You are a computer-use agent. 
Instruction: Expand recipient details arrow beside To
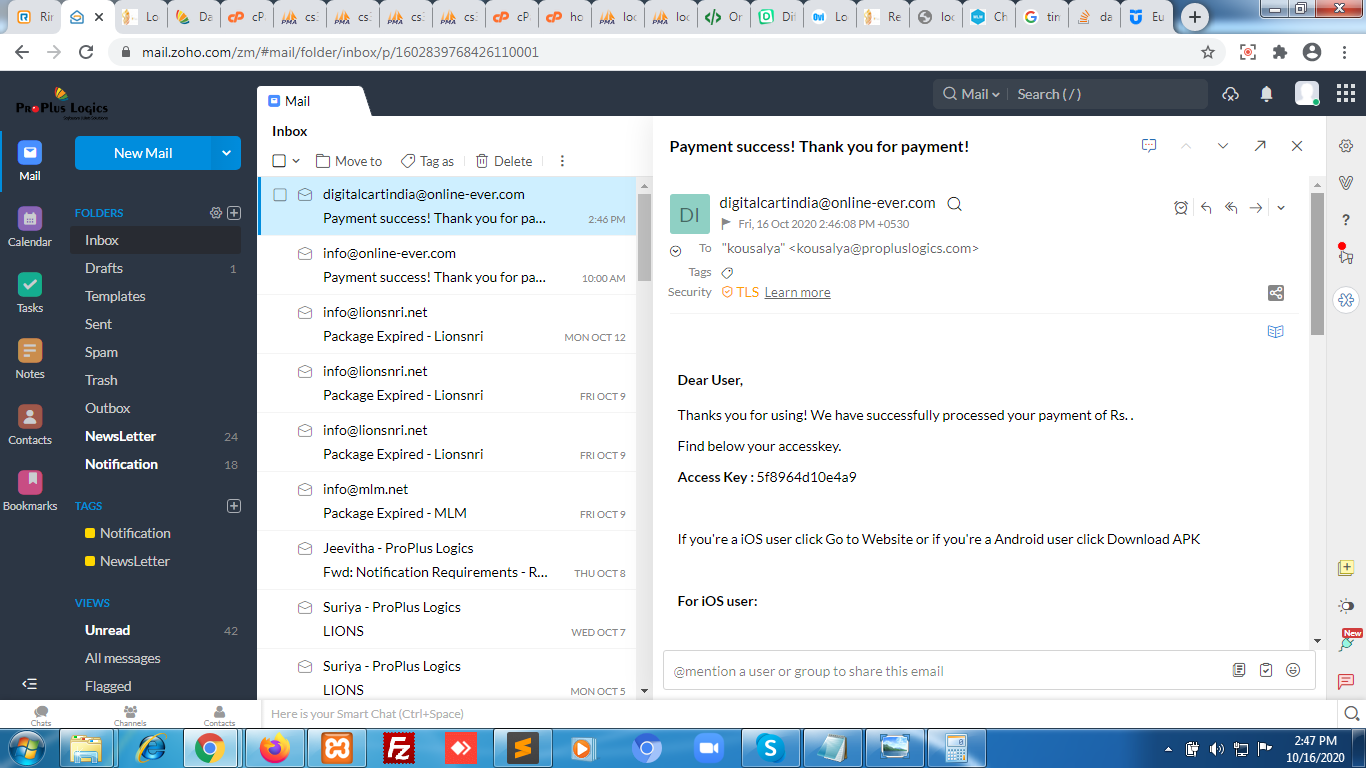[675, 251]
